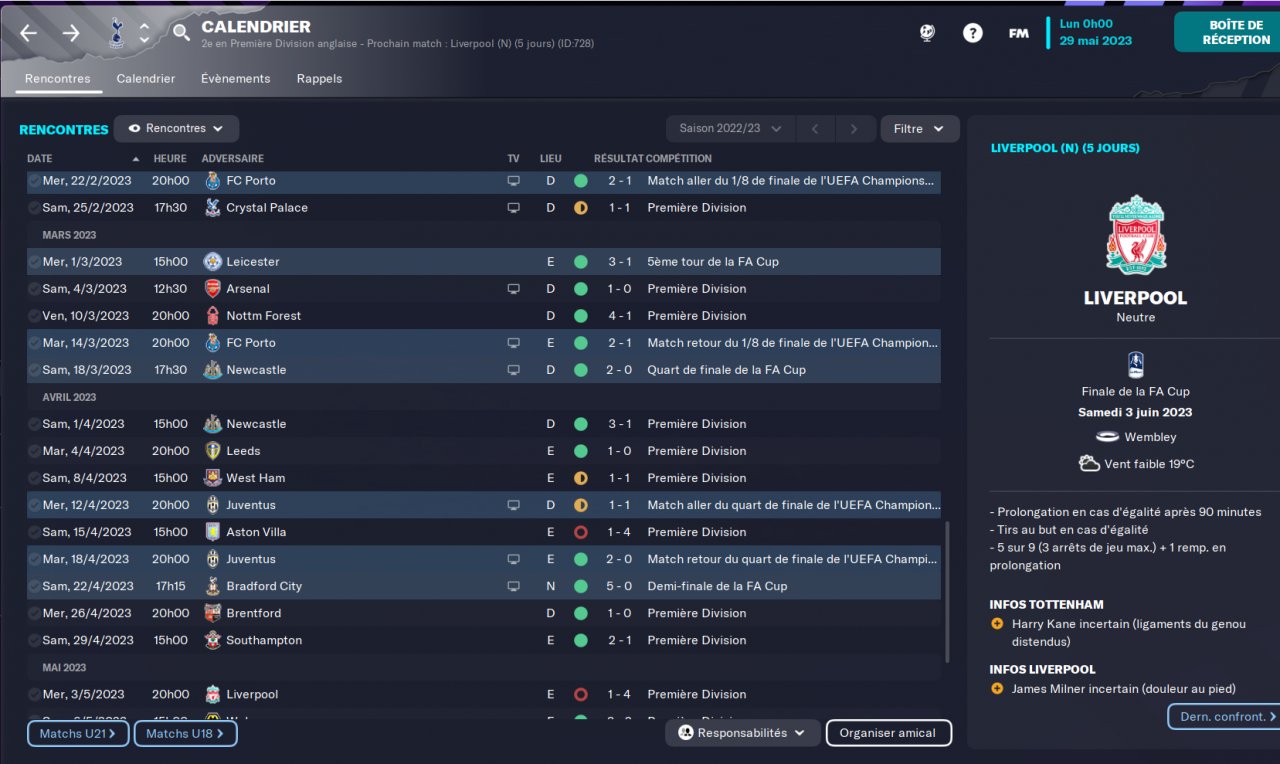Go back with the left arrow
1280x764 pixels.
coord(28,33)
